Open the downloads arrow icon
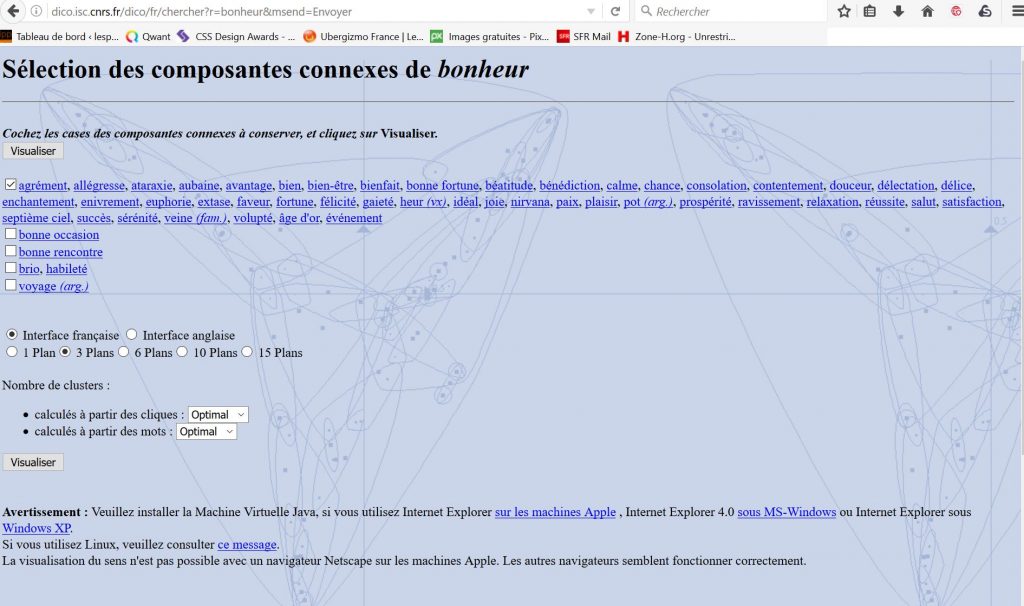Image resolution: width=1024 pixels, height=606 pixels. click(x=898, y=11)
